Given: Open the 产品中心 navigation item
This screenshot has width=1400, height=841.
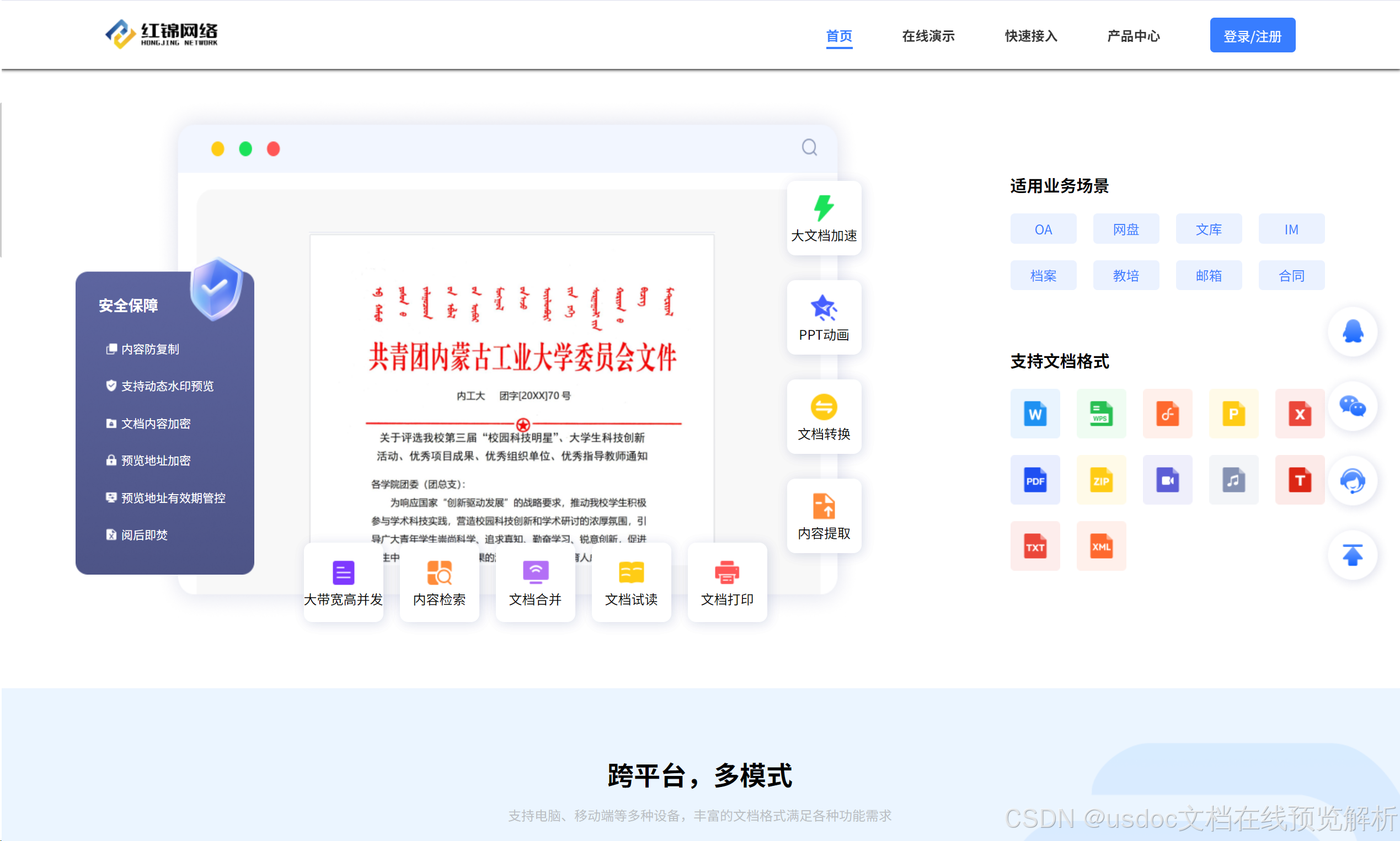Looking at the screenshot, I should [1133, 36].
